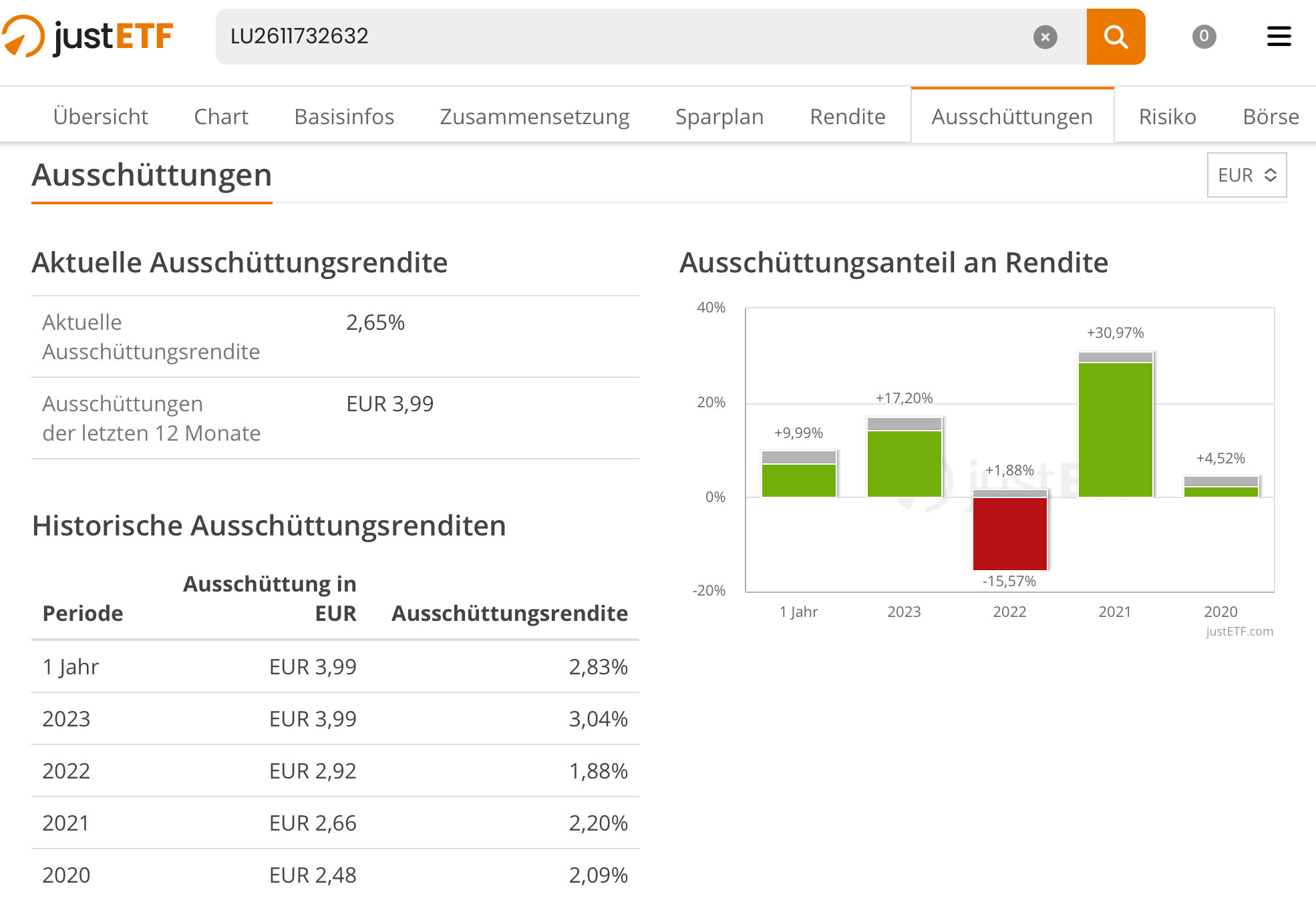Open the Rendite tab

(847, 117)
